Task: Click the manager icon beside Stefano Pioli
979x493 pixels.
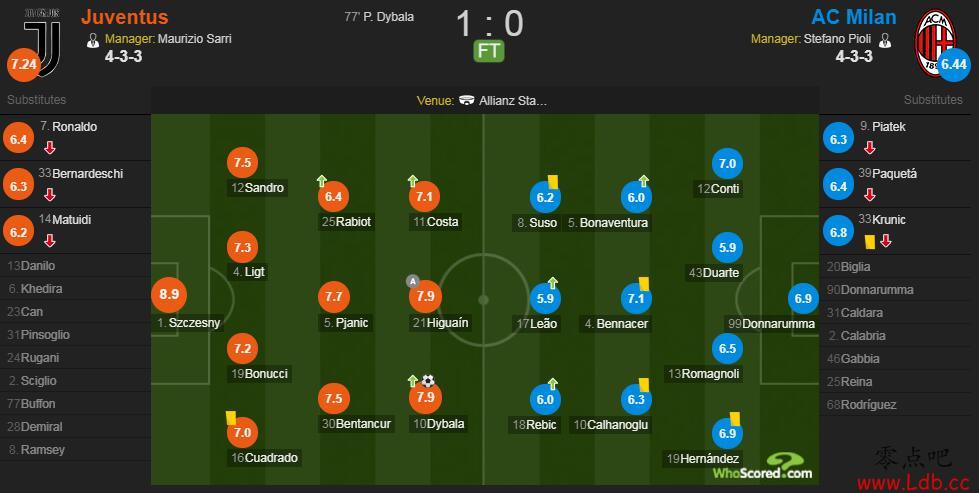Action: point(885,40)
